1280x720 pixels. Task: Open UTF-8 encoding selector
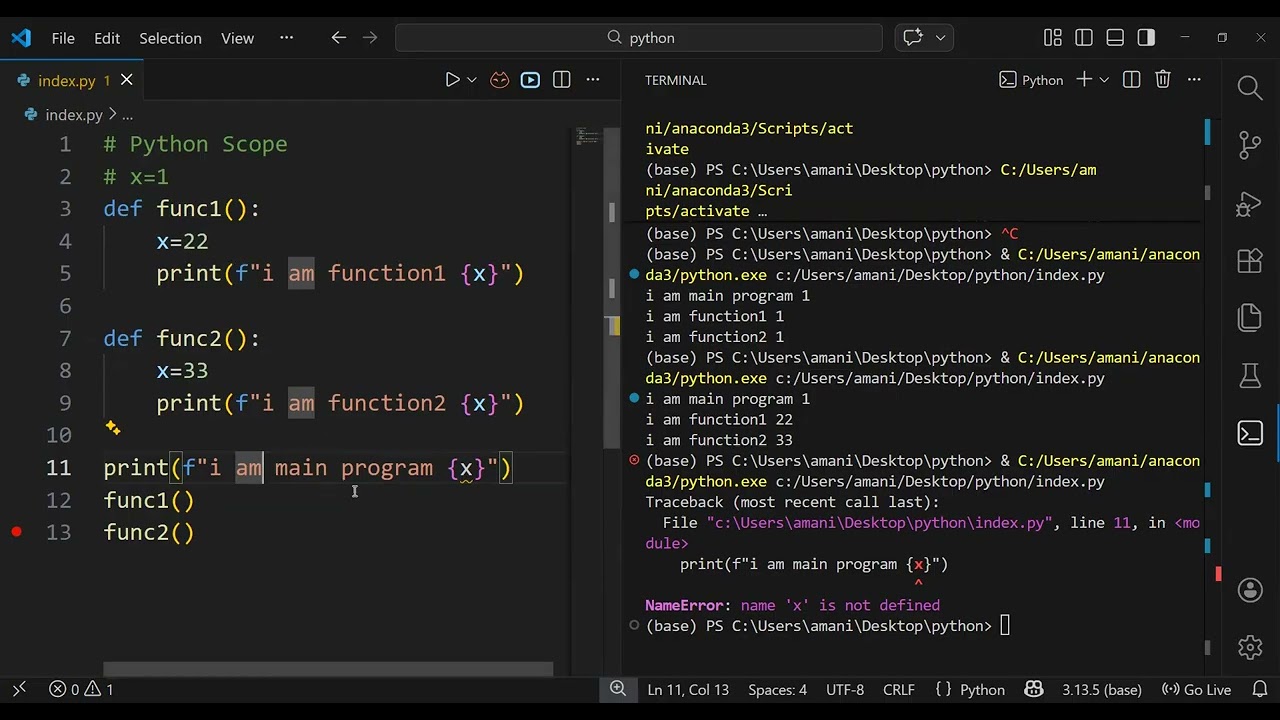(845, 690)
